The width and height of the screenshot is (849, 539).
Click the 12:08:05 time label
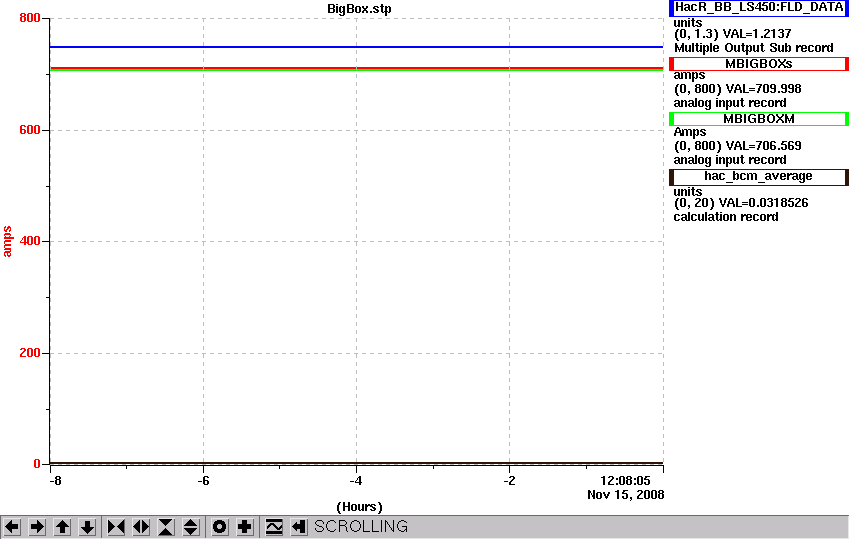pyautogui.click(x=625, y=481)
